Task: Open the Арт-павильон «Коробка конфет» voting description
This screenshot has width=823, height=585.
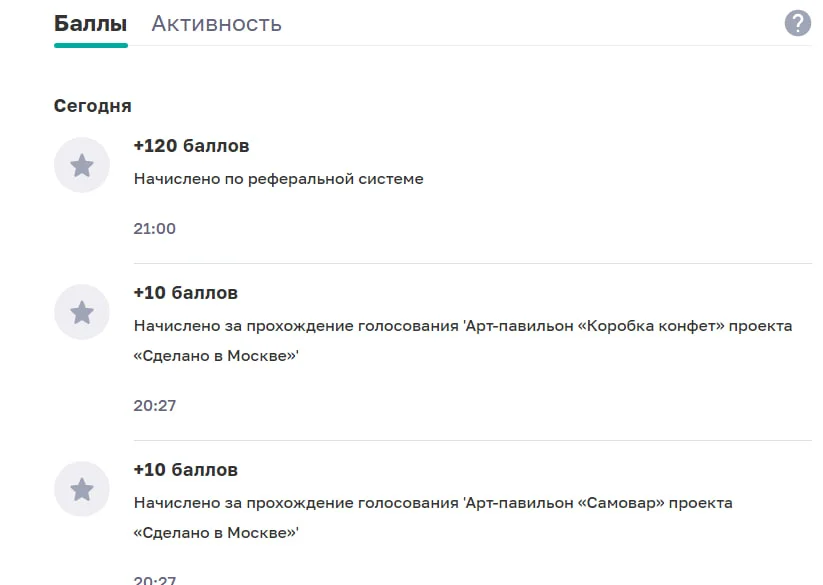Action: [462, 341]
